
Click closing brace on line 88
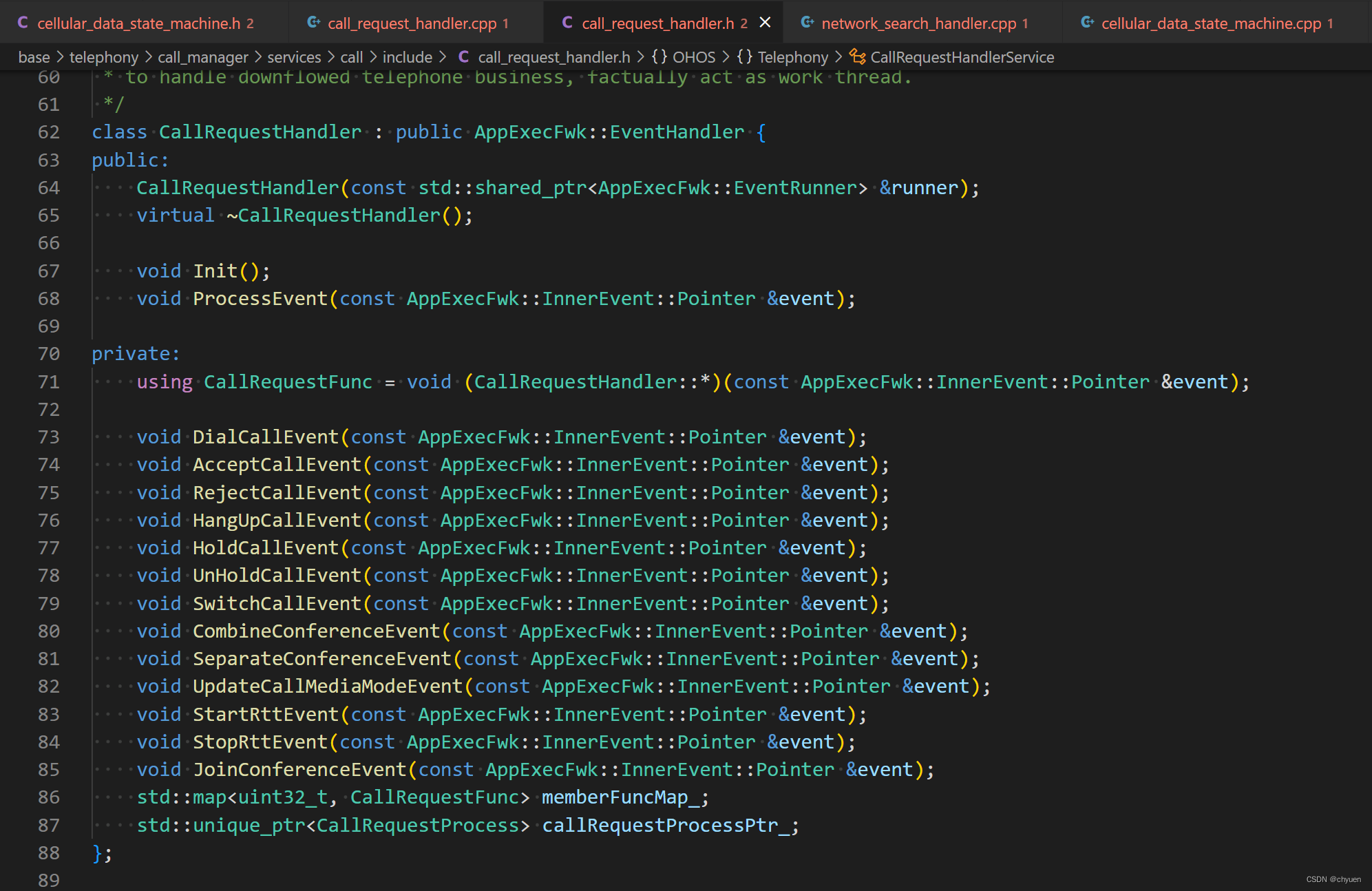(x=96, y=853)
